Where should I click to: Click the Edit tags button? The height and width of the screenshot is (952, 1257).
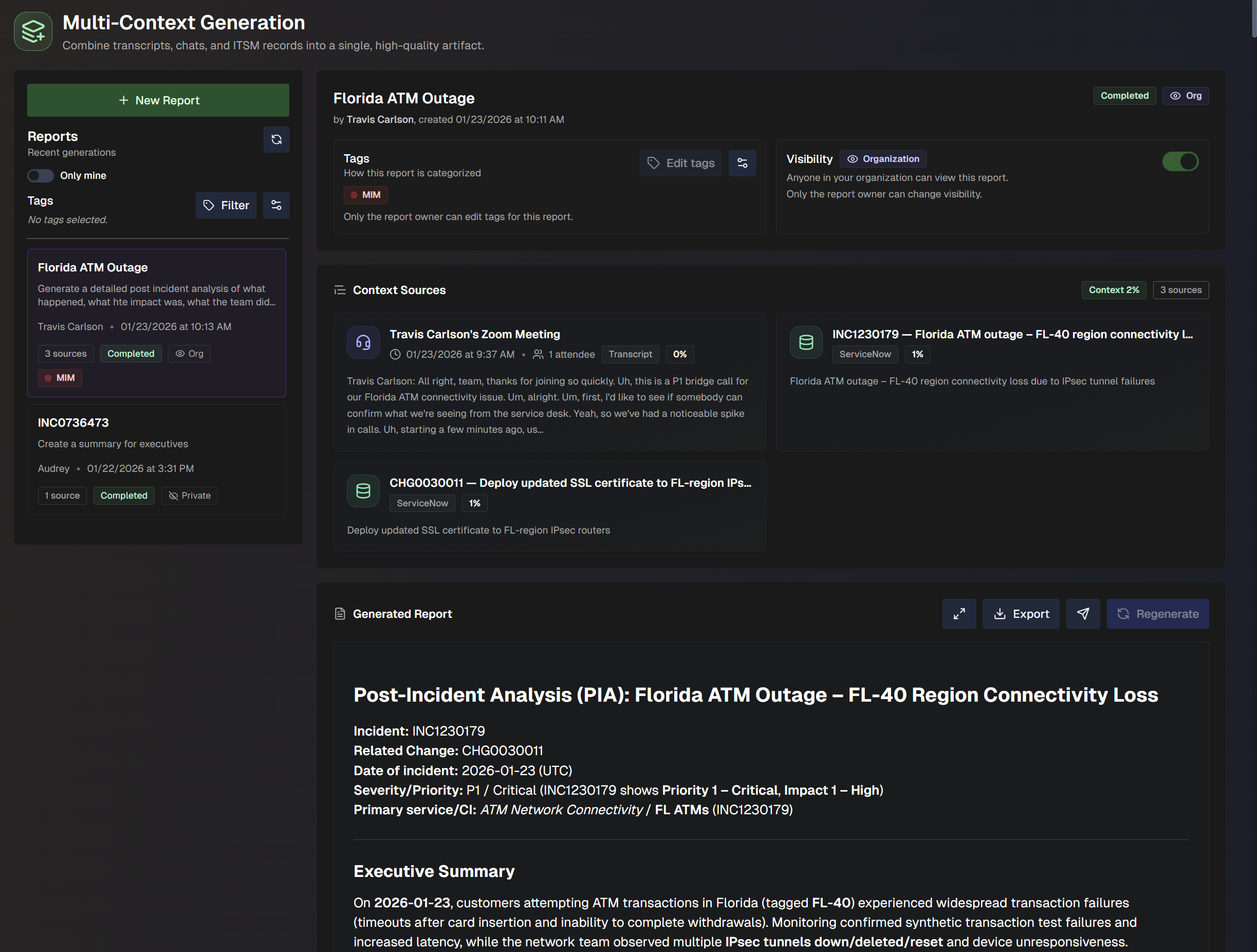[680, 163]
